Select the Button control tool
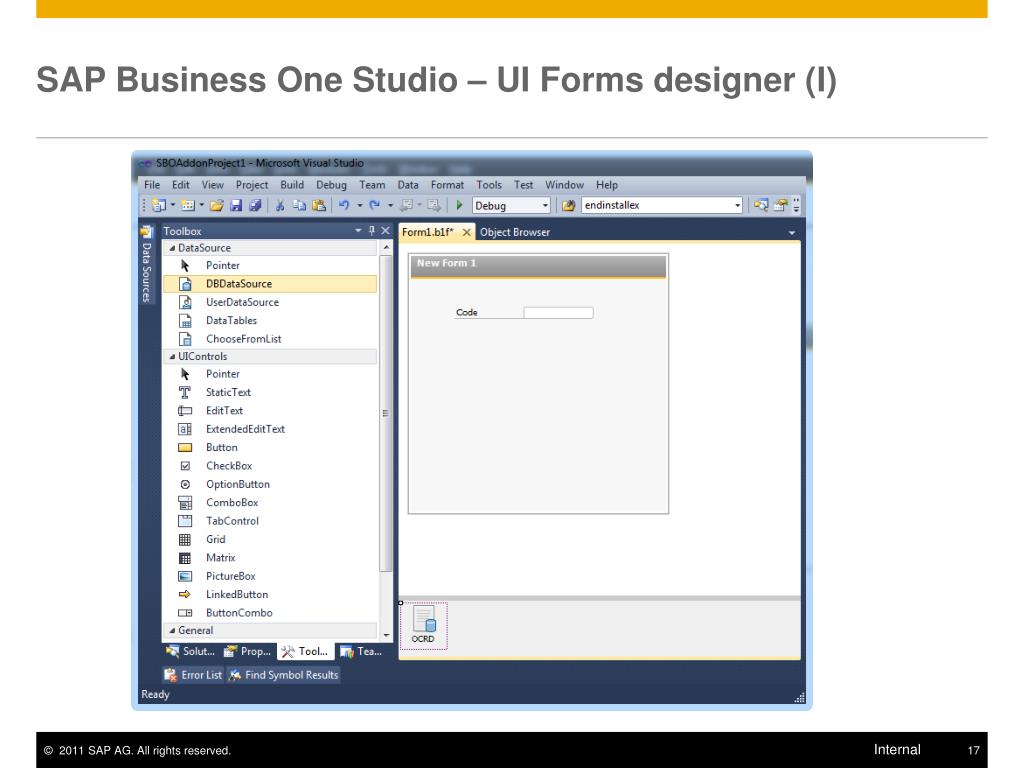The image size is (1024, 768). (x=270, y=447)
